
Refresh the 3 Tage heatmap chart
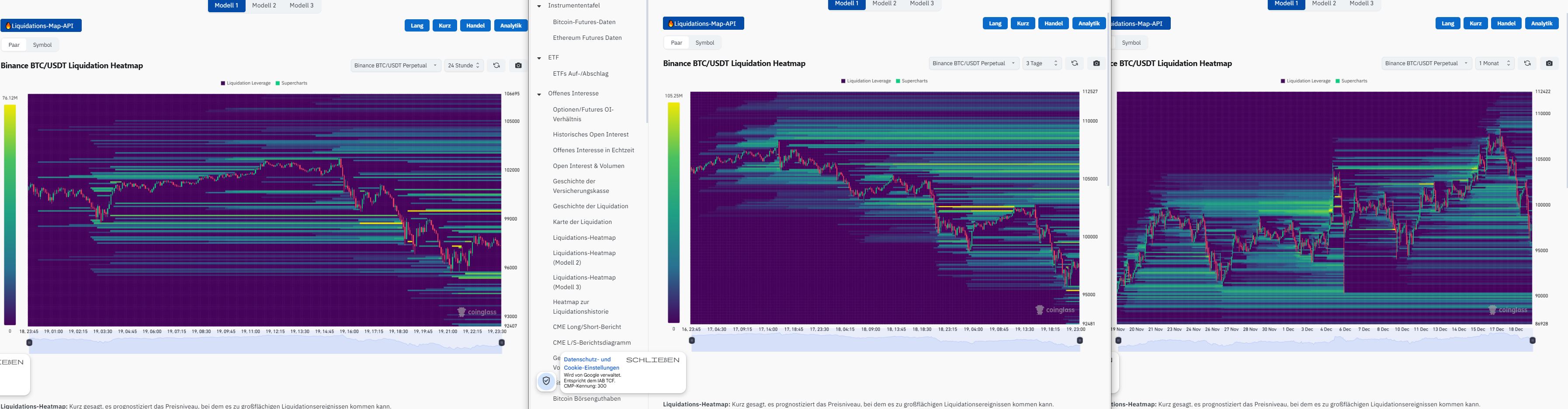(1074, 63)
